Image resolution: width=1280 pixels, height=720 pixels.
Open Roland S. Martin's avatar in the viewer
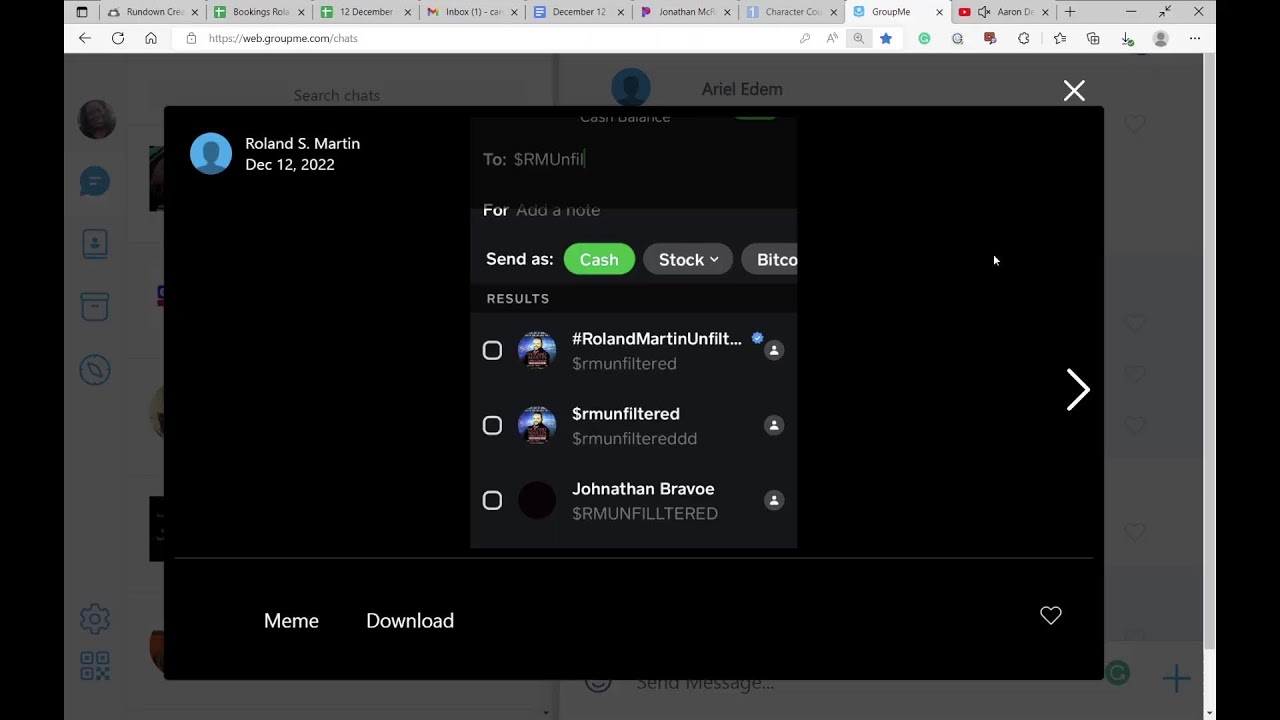211,154
